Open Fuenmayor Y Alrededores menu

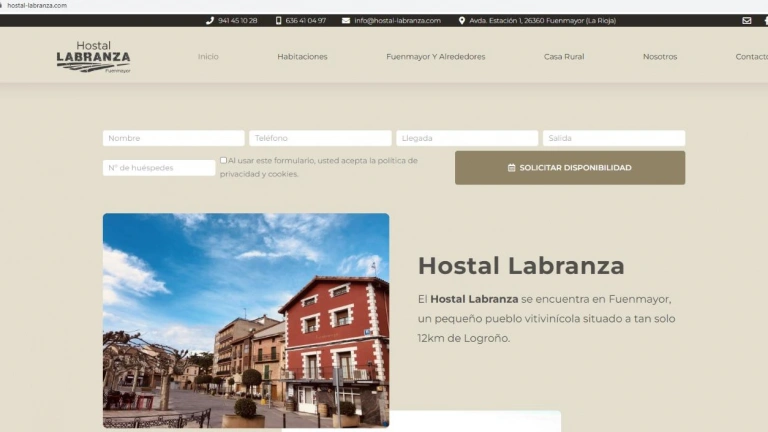[x=435, y=57]
